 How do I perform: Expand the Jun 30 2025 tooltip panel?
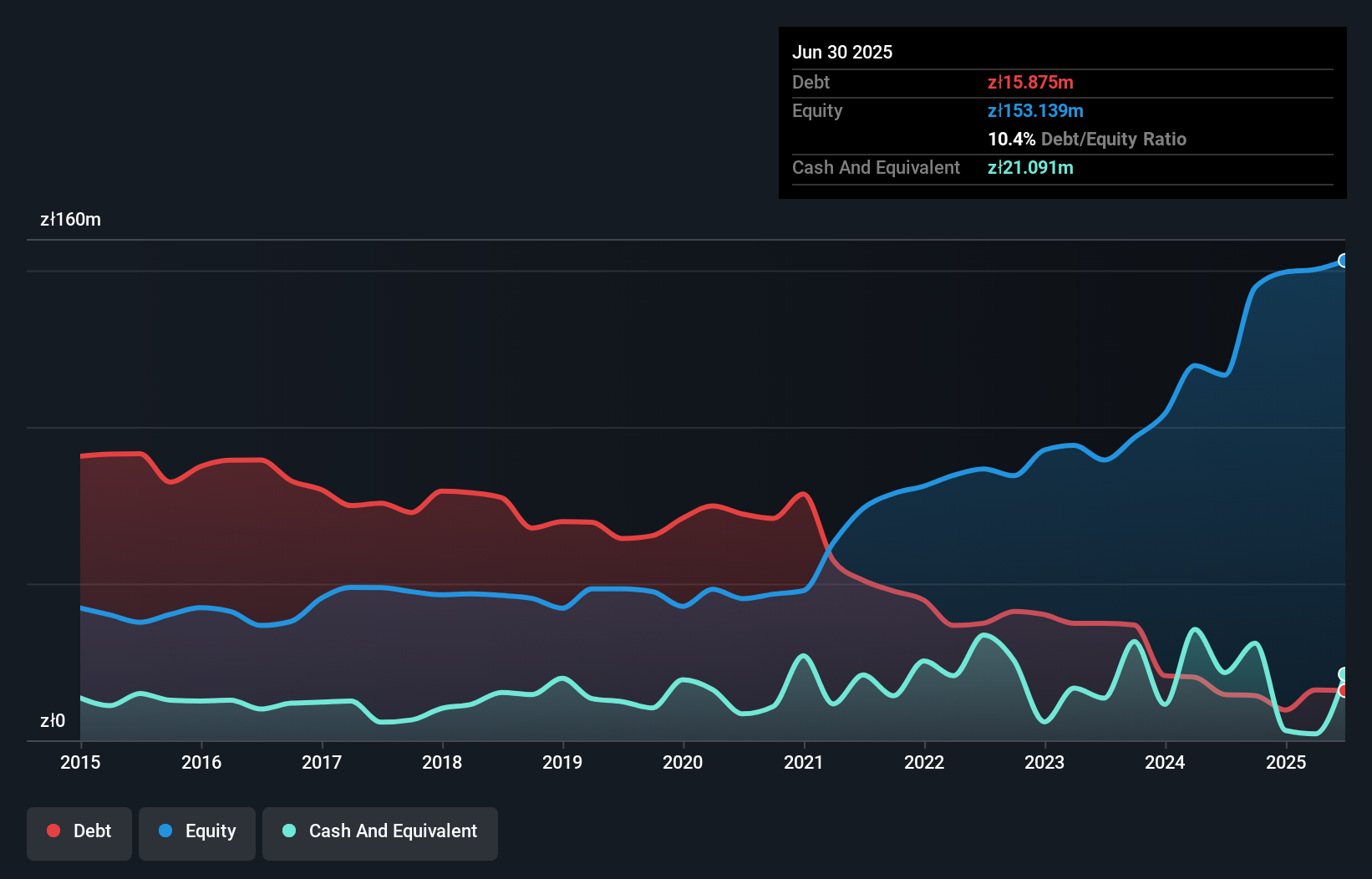tap(1061, 113)
